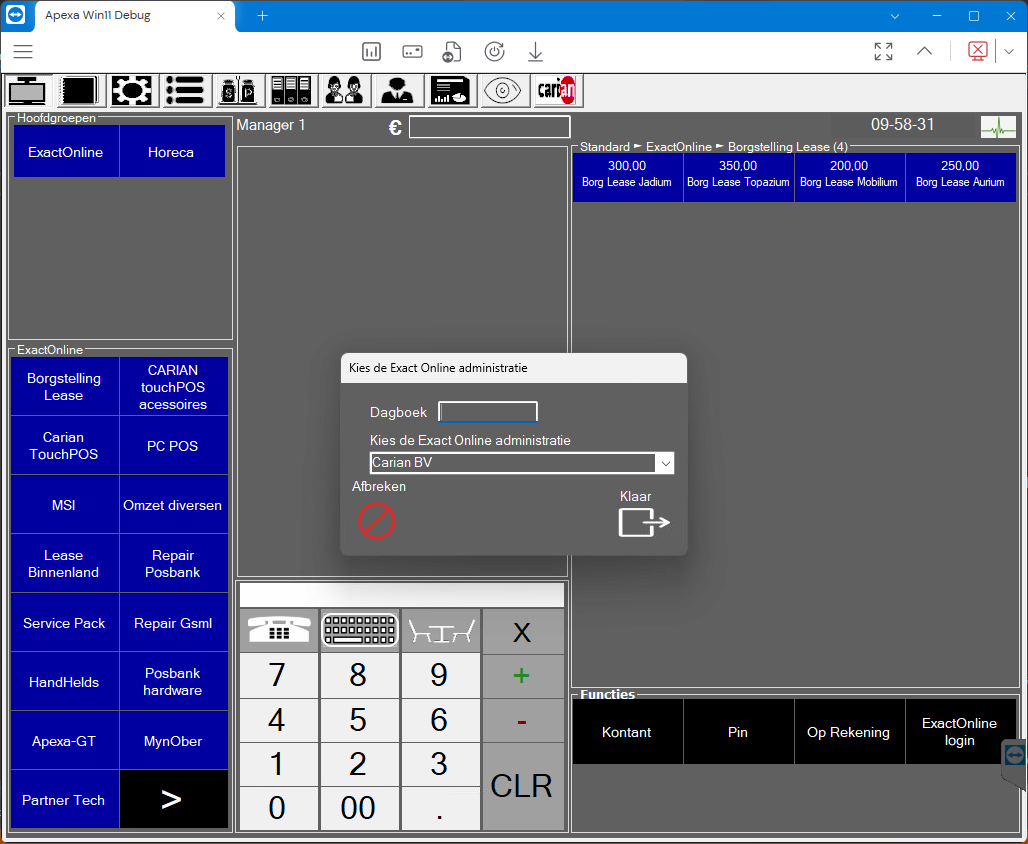Click the TeamViewer statistics chart icon
The height and width of the screenshot is (844, 1028).
click(x=371, y=51)
